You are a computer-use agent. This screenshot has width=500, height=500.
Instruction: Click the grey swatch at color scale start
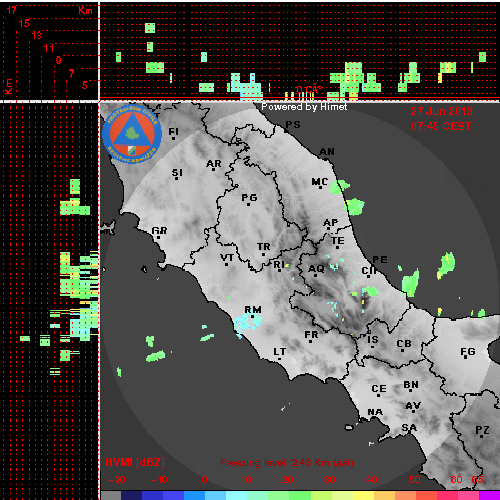click(x=111, y=495)
